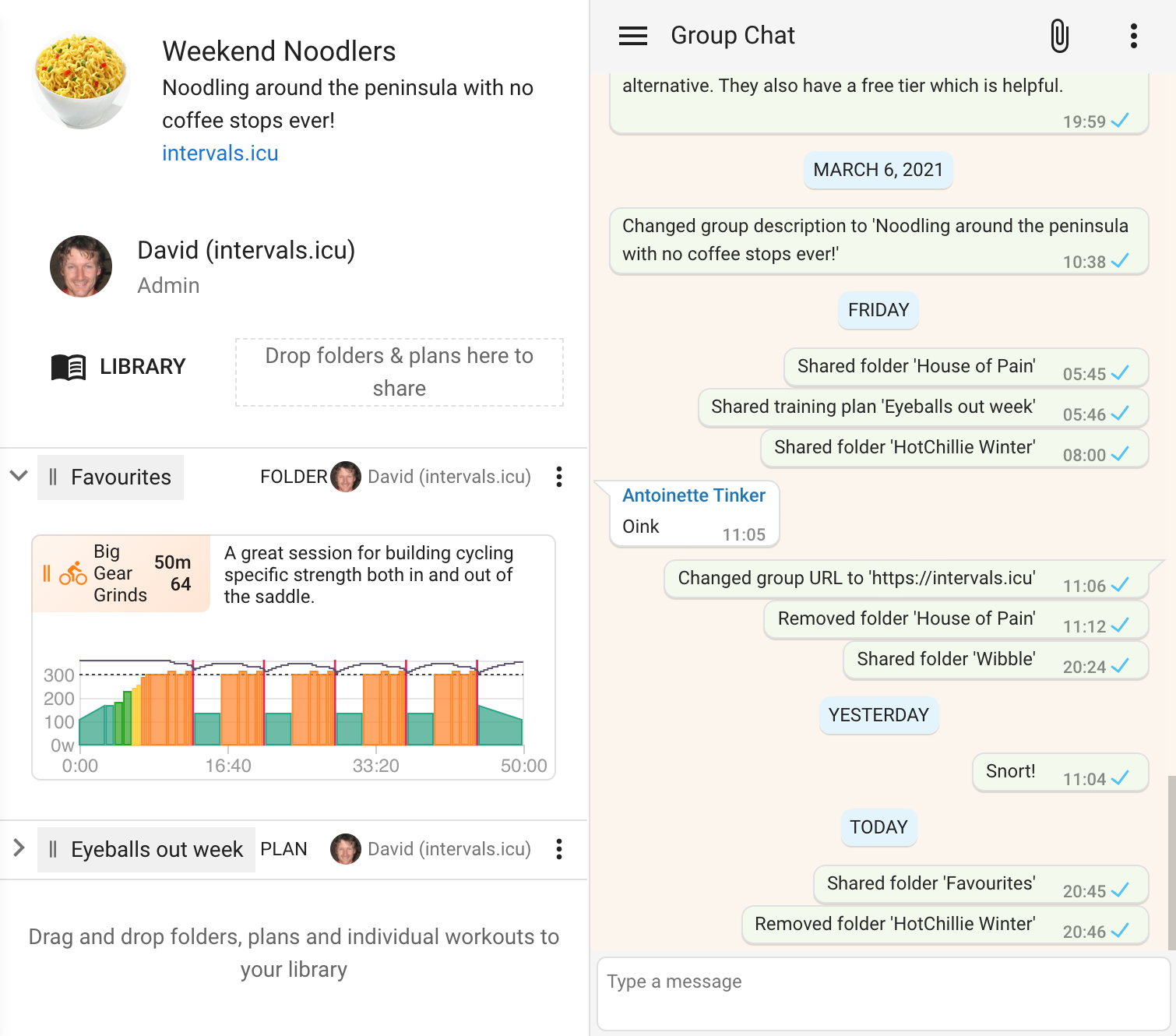Open the three-dot menu for the Favourites folder
Viewport: 1176px width, 1036px height.
tap(558, 477)
